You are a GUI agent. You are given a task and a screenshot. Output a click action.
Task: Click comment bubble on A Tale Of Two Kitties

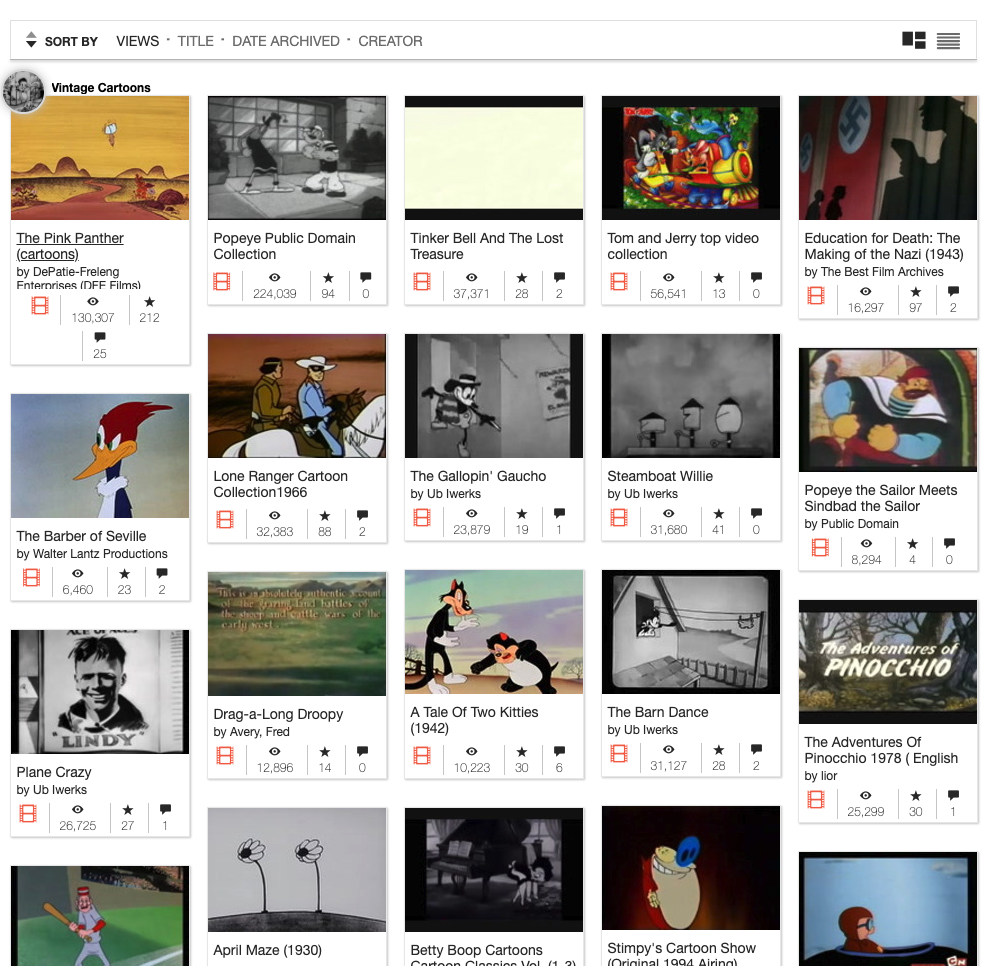coord(559,752)
